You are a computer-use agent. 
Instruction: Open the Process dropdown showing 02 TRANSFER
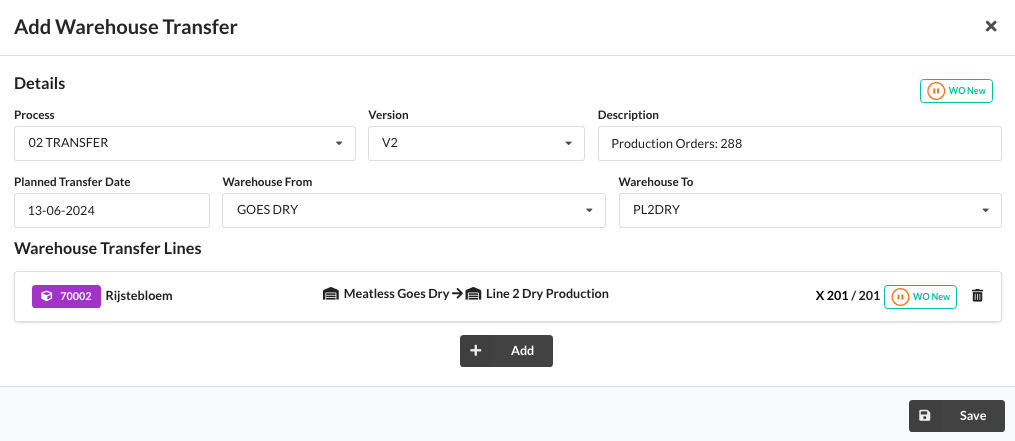[x=185, y=143]
